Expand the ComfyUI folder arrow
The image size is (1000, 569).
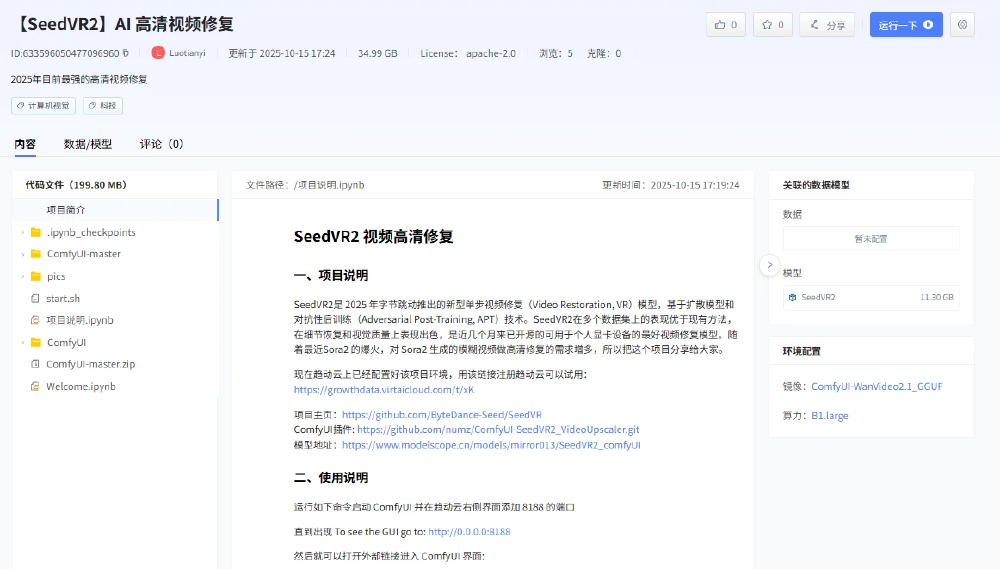click(x=23, y=343)
